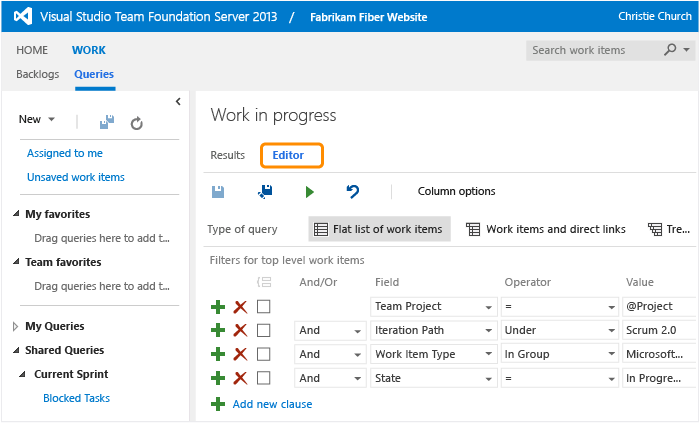This screenshot has height=423, width=700.
Task: Expand the My Queries folder
Action: pyautogui.click(x=16, y=326)
